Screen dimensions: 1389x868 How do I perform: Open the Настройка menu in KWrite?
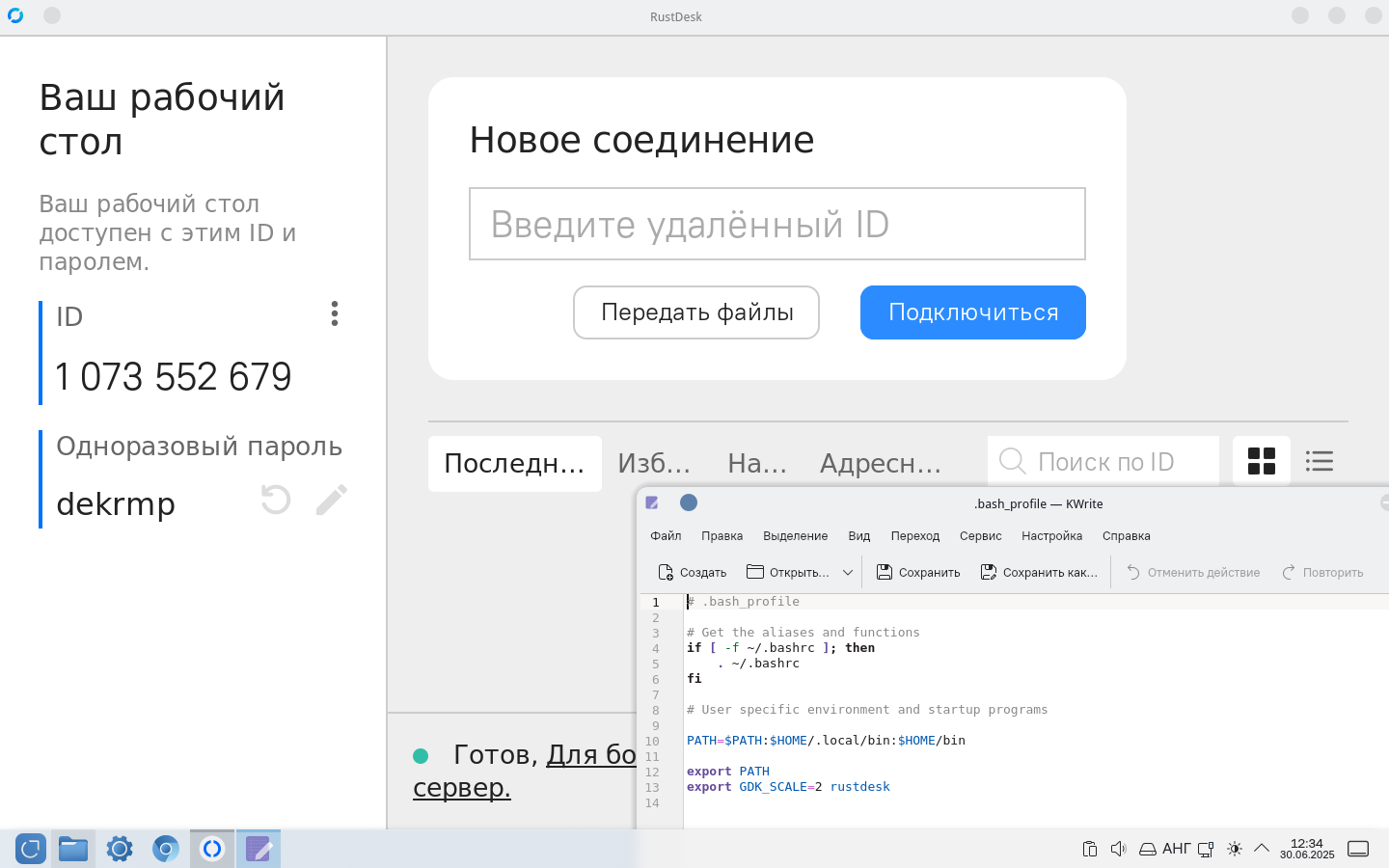coord(1051,536)
